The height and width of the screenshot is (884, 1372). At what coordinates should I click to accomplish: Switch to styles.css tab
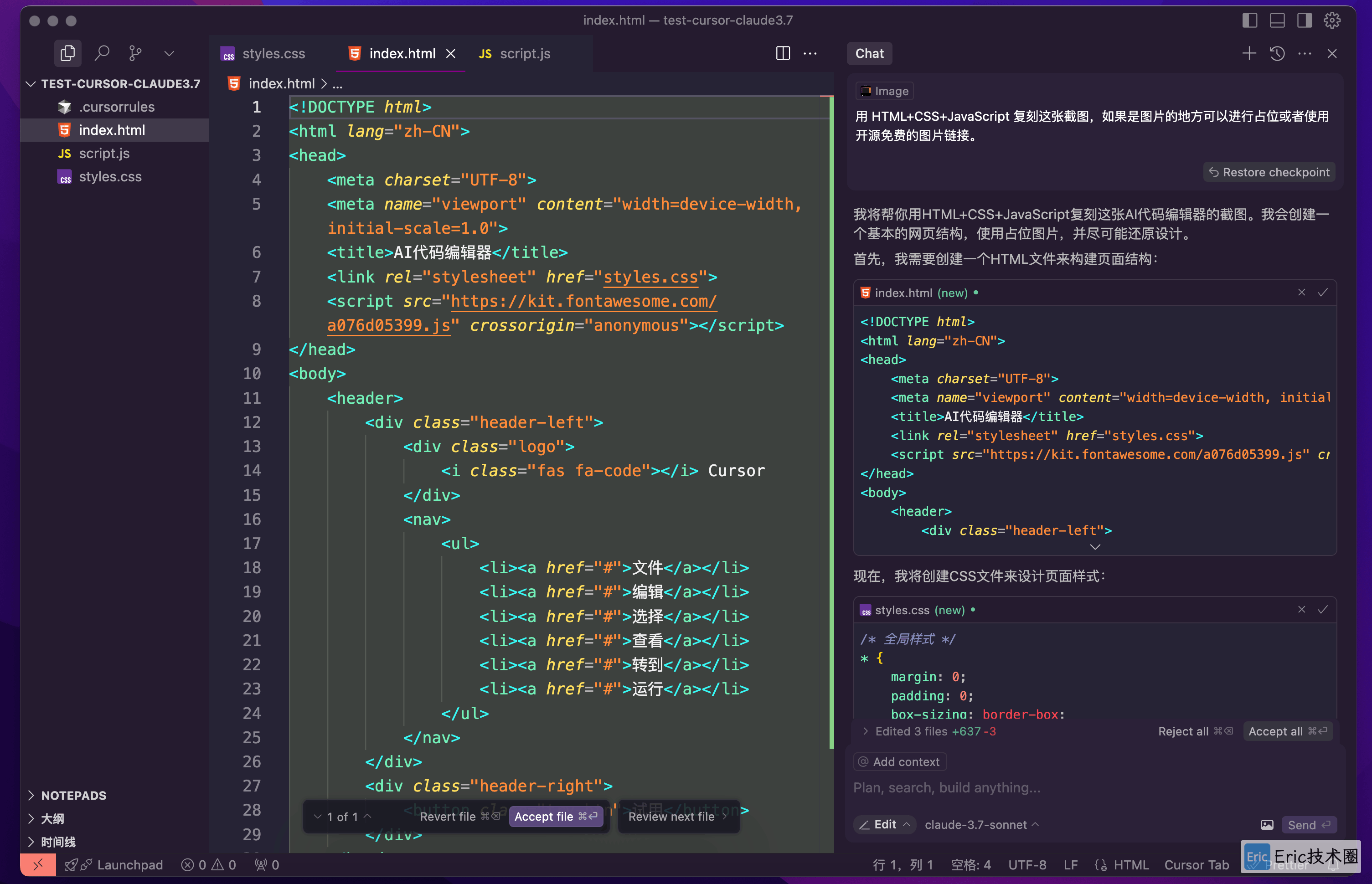pos(263,53)
